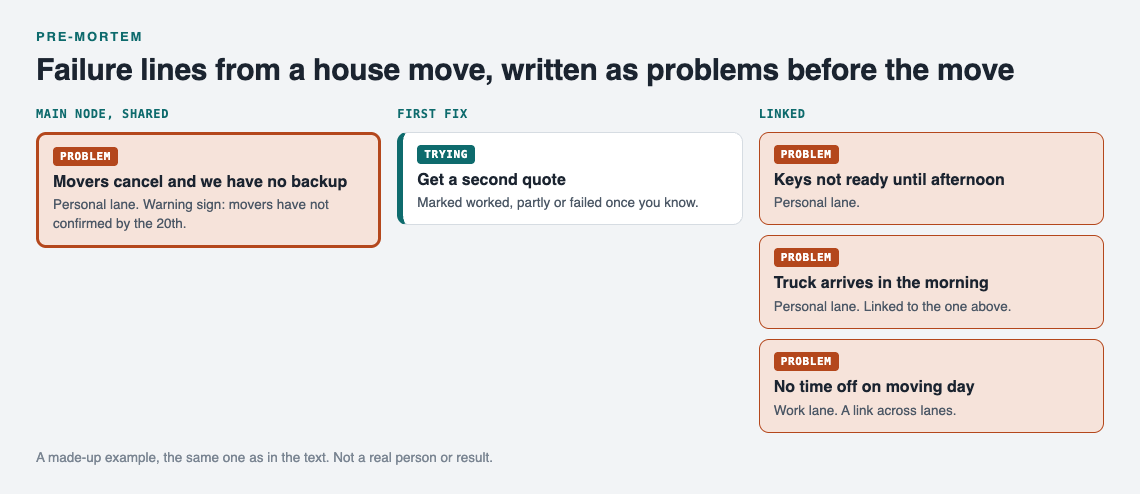Click the 'PRE-MORTEM' label
This screenshot has height=494, width=1140.
point(89,36)
